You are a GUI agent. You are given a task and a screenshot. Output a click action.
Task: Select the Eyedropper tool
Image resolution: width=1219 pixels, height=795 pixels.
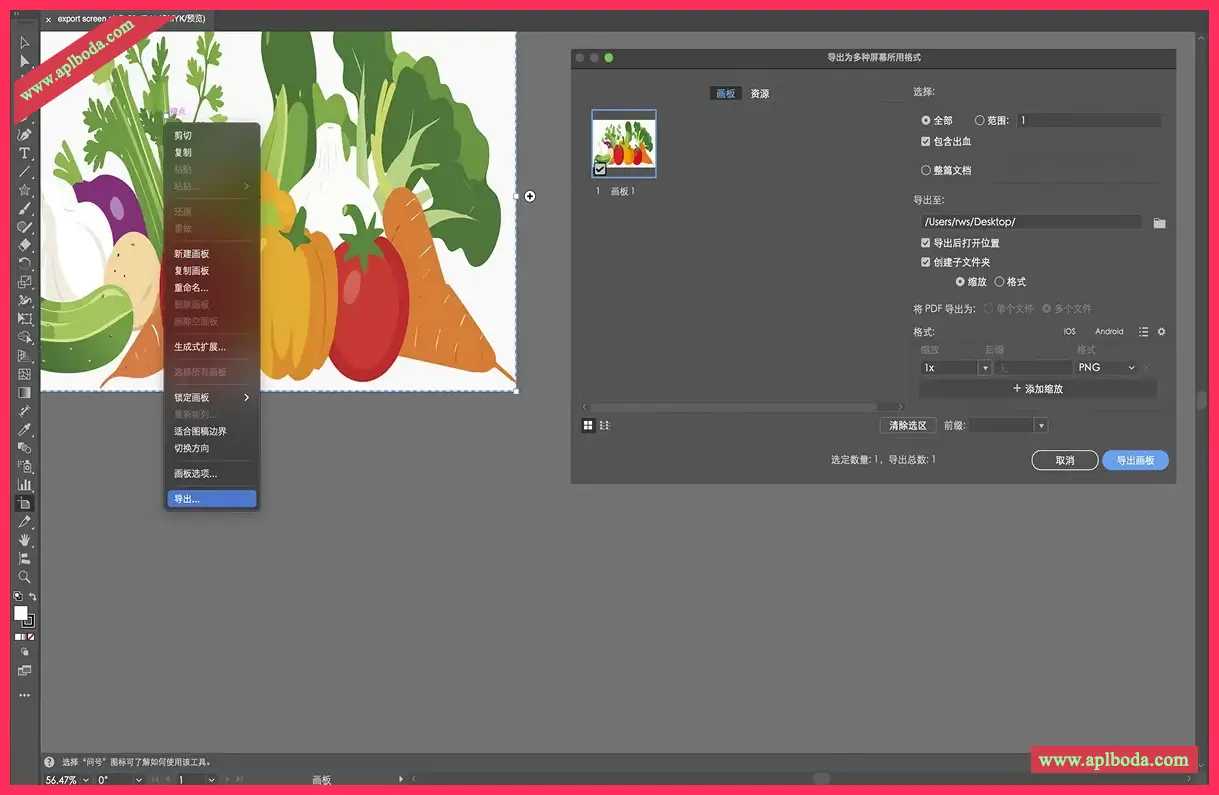tap(25, 429)
